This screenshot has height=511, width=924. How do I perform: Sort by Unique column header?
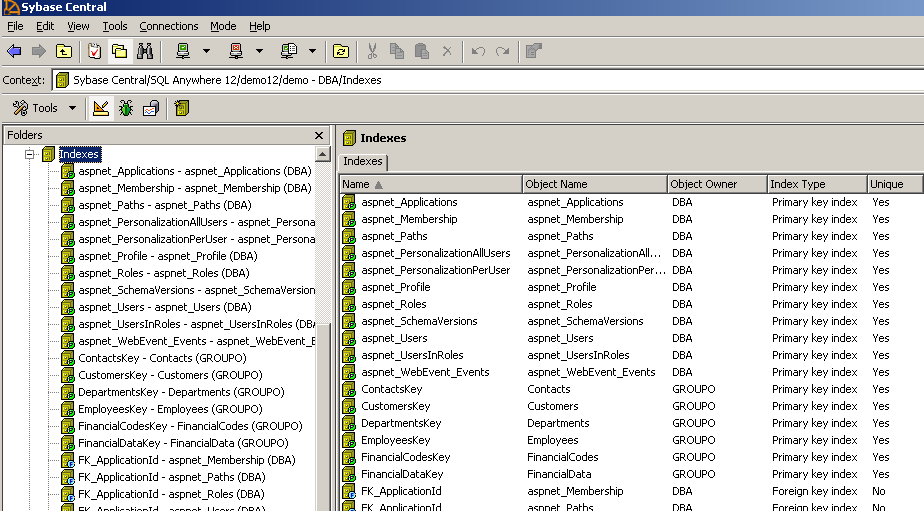click(x=895, y=184)
